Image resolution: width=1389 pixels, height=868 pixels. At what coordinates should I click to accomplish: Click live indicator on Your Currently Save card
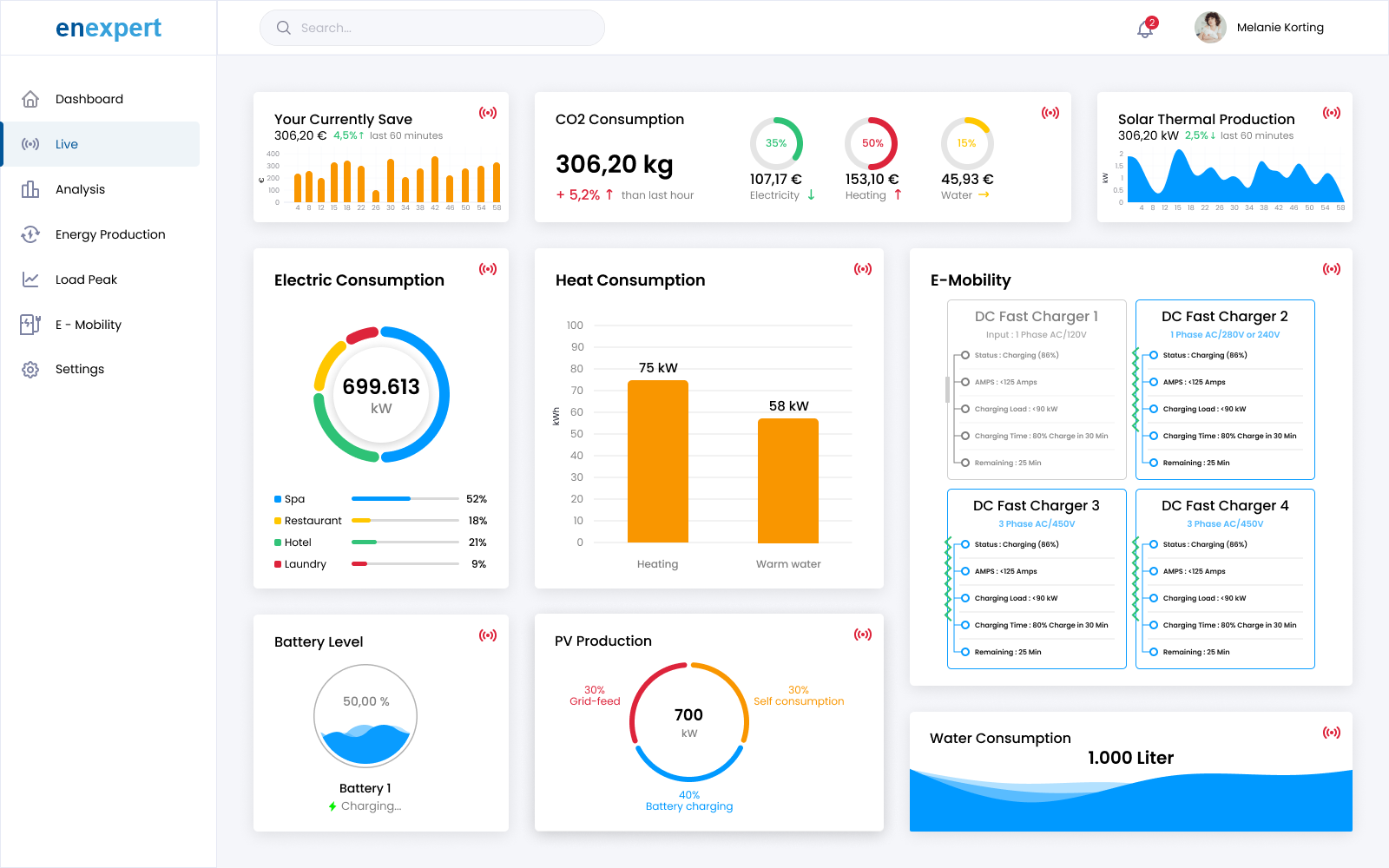[488, 113]
